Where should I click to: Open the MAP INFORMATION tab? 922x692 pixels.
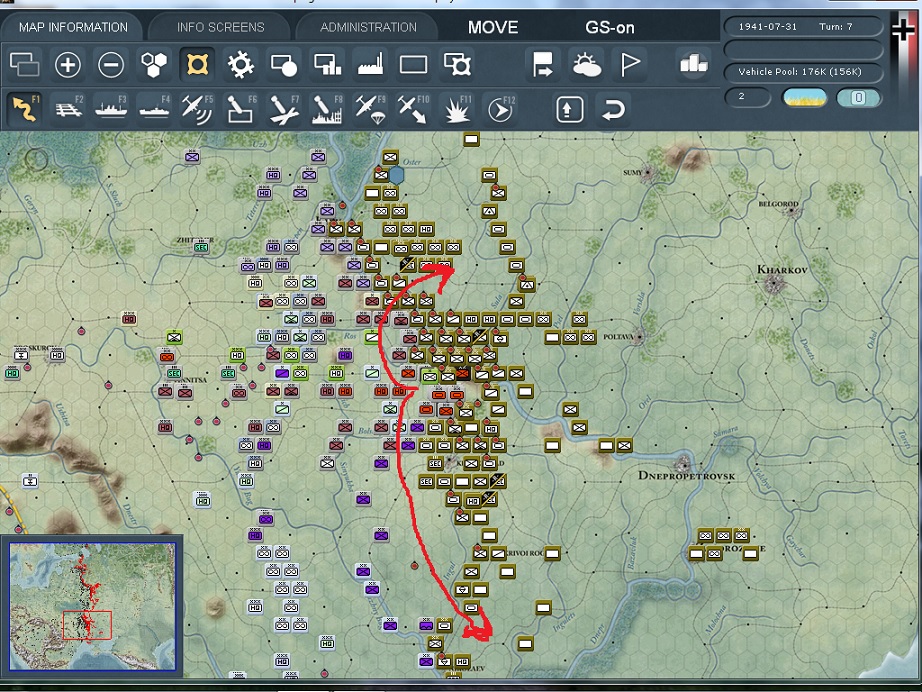[x=73, y=27]
